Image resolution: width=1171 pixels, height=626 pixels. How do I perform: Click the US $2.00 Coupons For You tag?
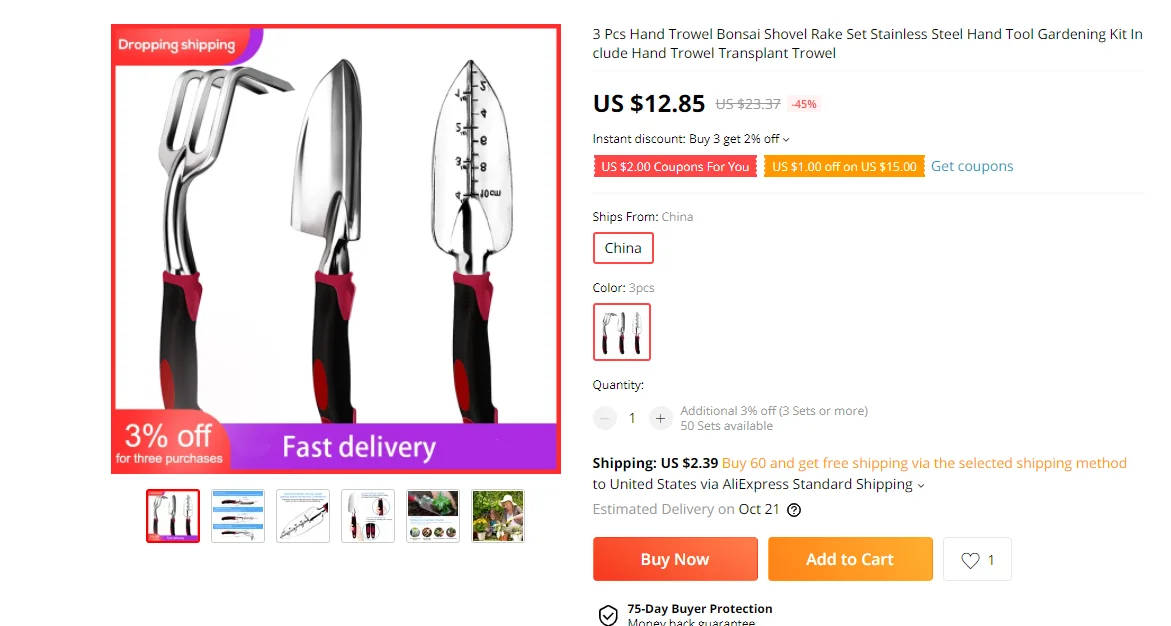tap(675, 167)
